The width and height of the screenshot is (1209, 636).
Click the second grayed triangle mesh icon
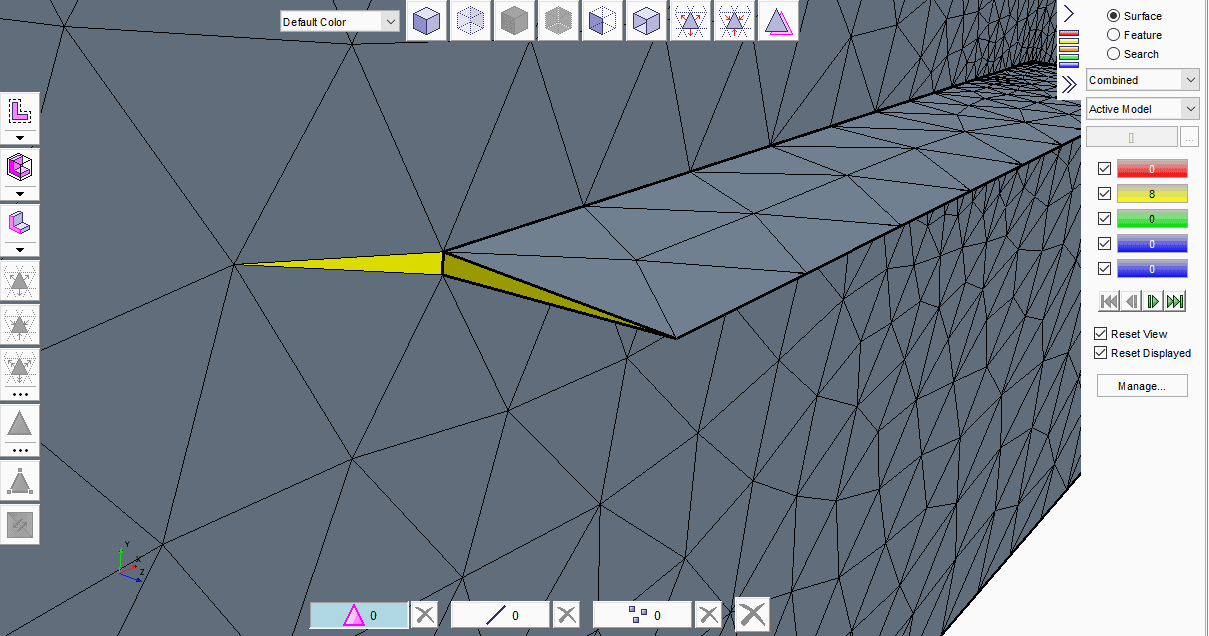click(x=19, y=324)
